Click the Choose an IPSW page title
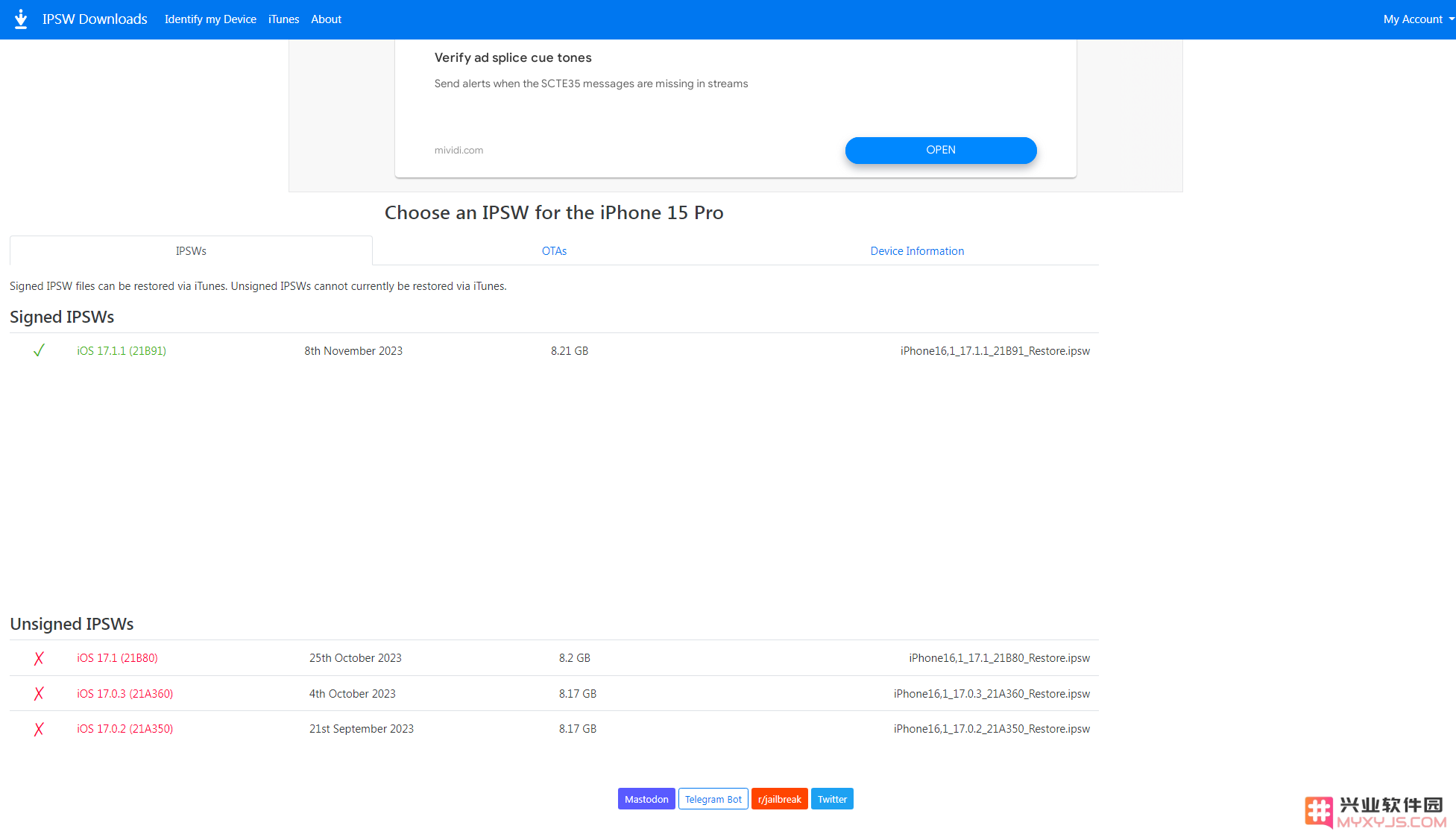The image size is (1456, 840). pyautogui.click(x=554, y=212)
